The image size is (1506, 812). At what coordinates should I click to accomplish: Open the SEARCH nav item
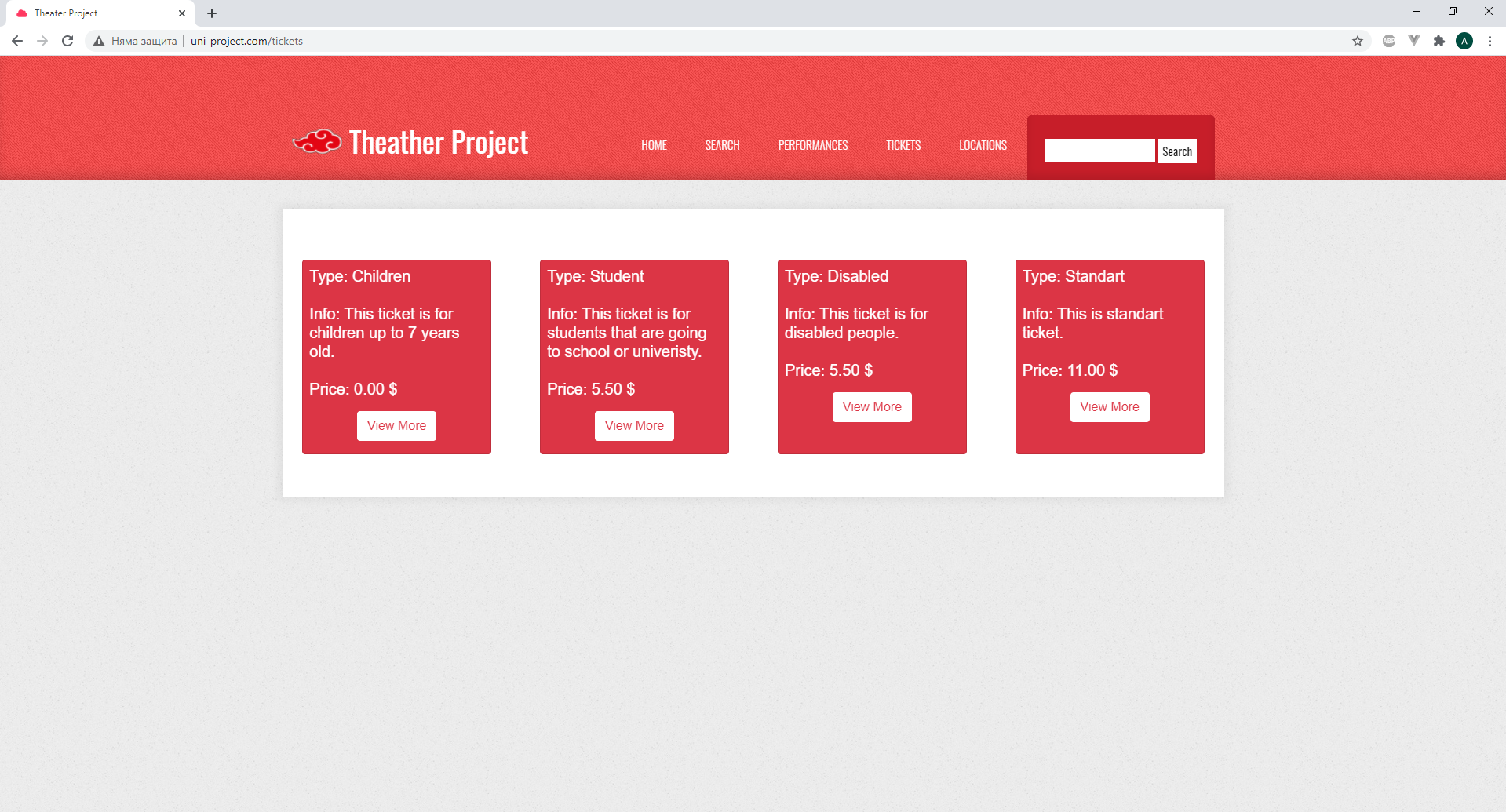[722, 145]
